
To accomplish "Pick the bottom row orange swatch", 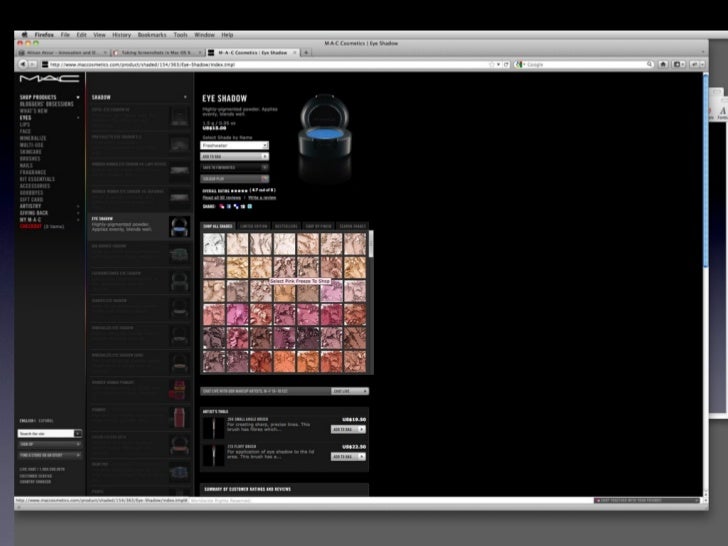I will 284,362.
